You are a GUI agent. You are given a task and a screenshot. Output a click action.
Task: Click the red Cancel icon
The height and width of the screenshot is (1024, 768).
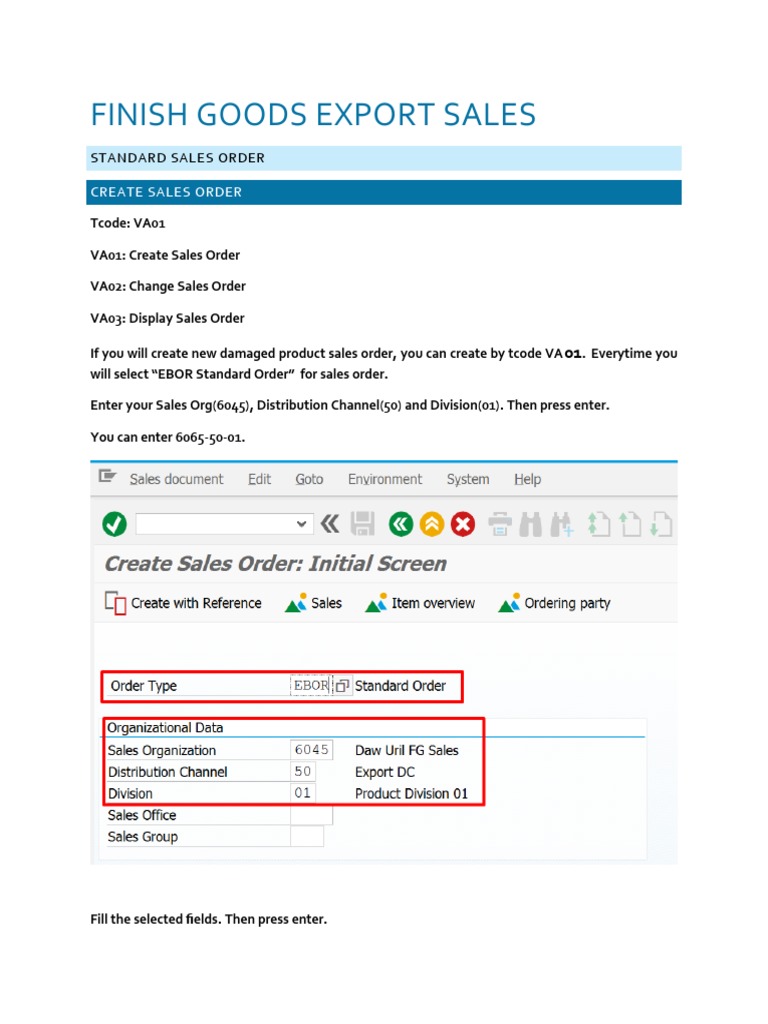pos(463,524)
